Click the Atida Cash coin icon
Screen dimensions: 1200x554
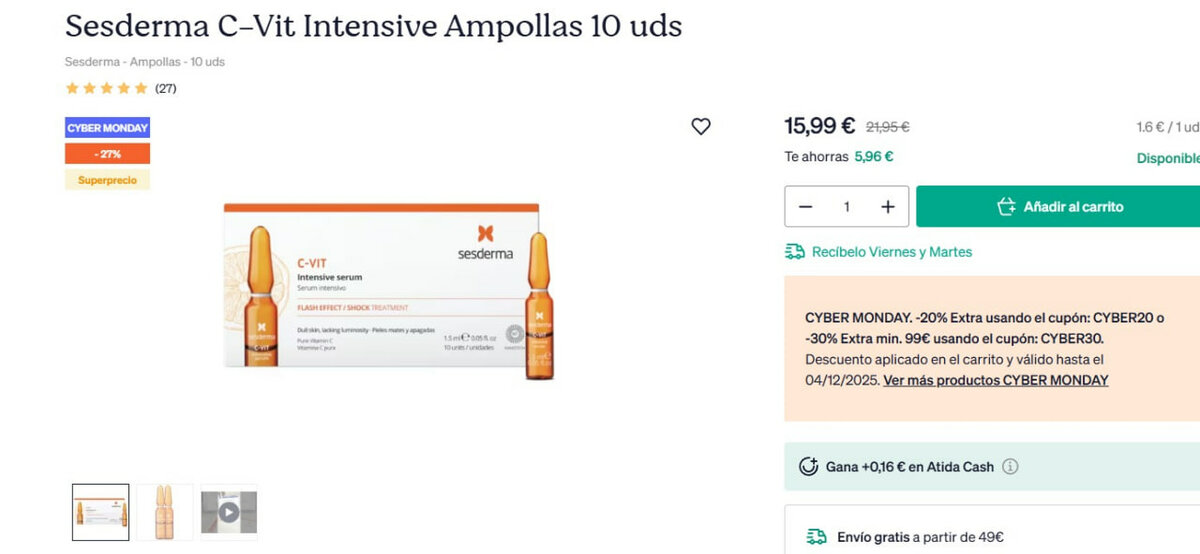[x=808, y=467]
